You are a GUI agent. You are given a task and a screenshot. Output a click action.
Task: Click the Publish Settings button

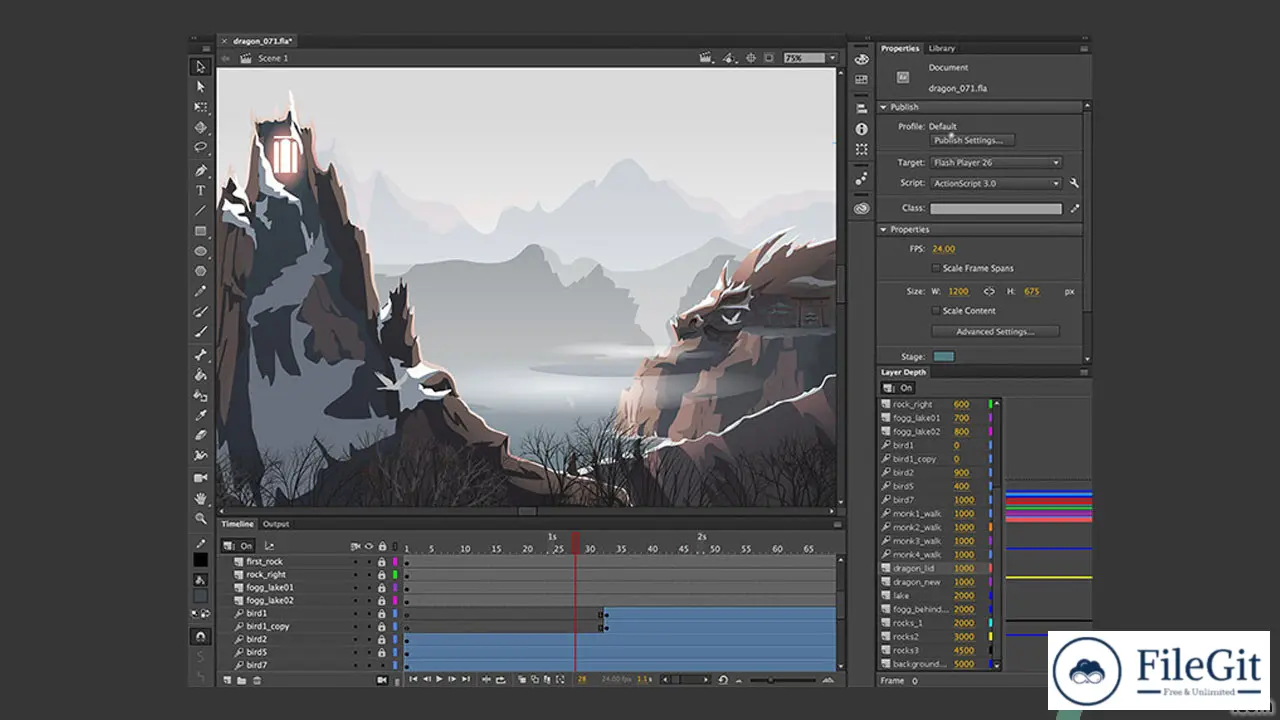973,140
